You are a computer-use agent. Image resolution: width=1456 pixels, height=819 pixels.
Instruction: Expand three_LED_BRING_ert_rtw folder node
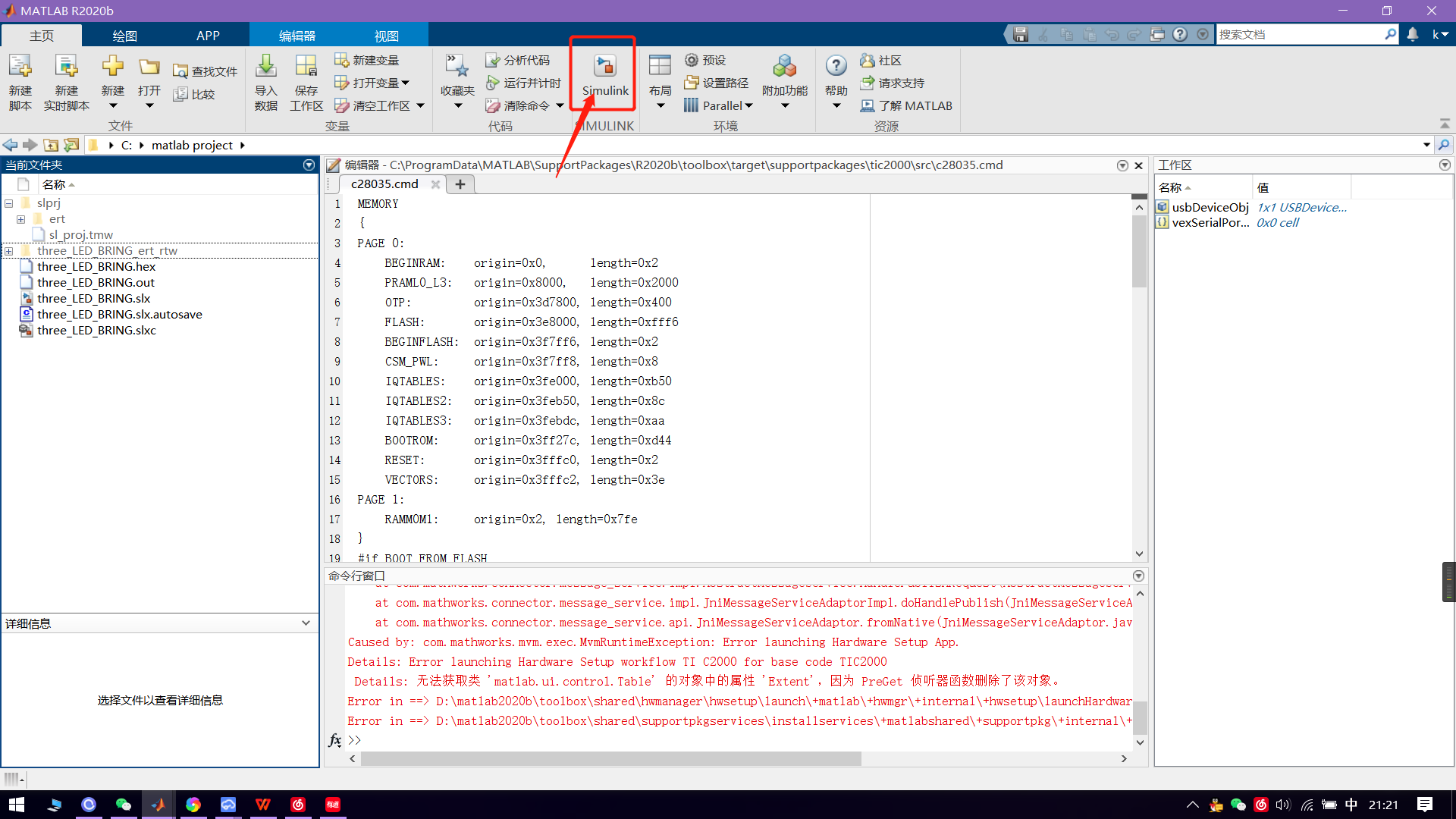point(9,251)
